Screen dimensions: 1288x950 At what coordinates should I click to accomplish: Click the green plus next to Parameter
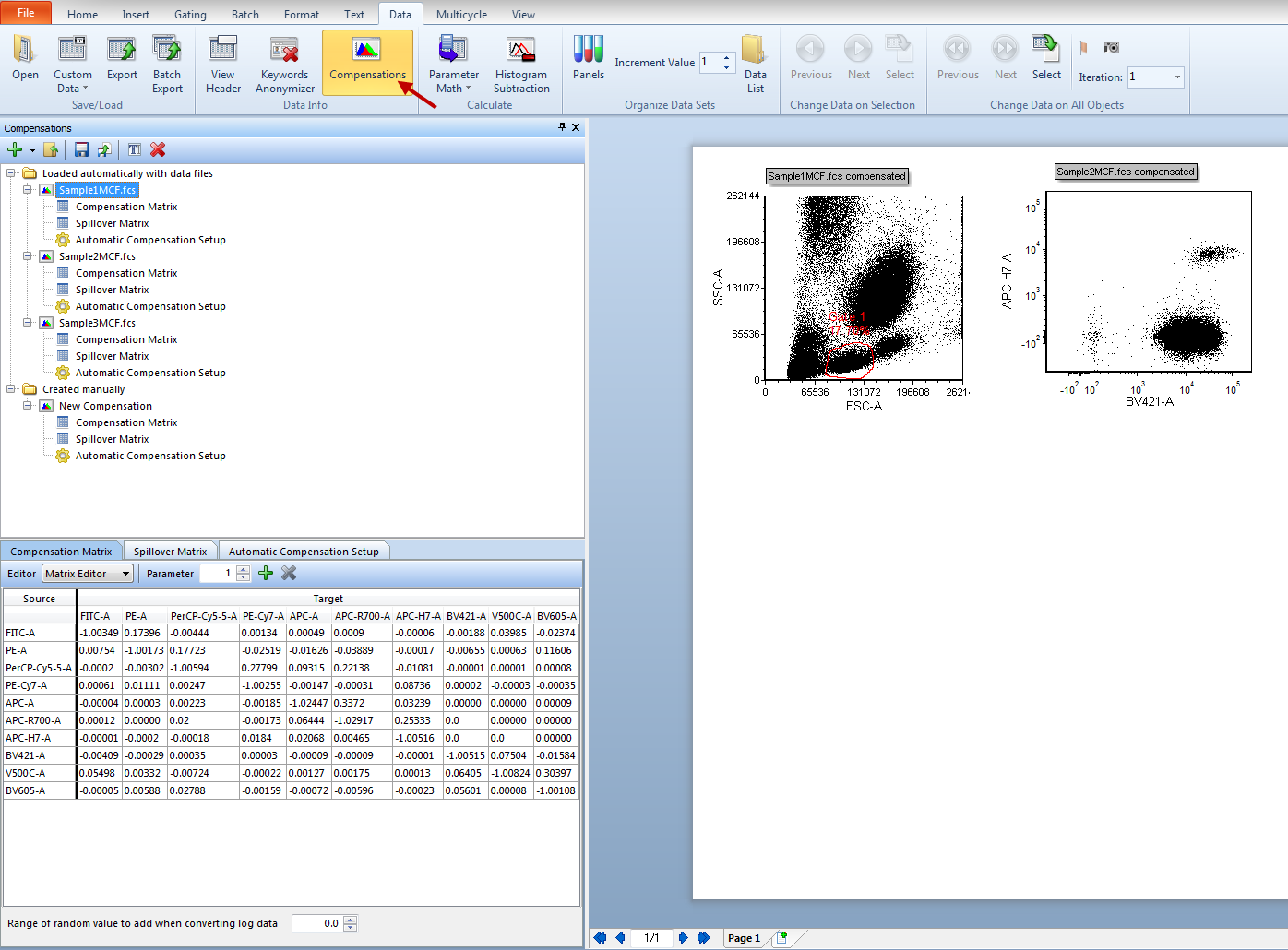(266, 574)
